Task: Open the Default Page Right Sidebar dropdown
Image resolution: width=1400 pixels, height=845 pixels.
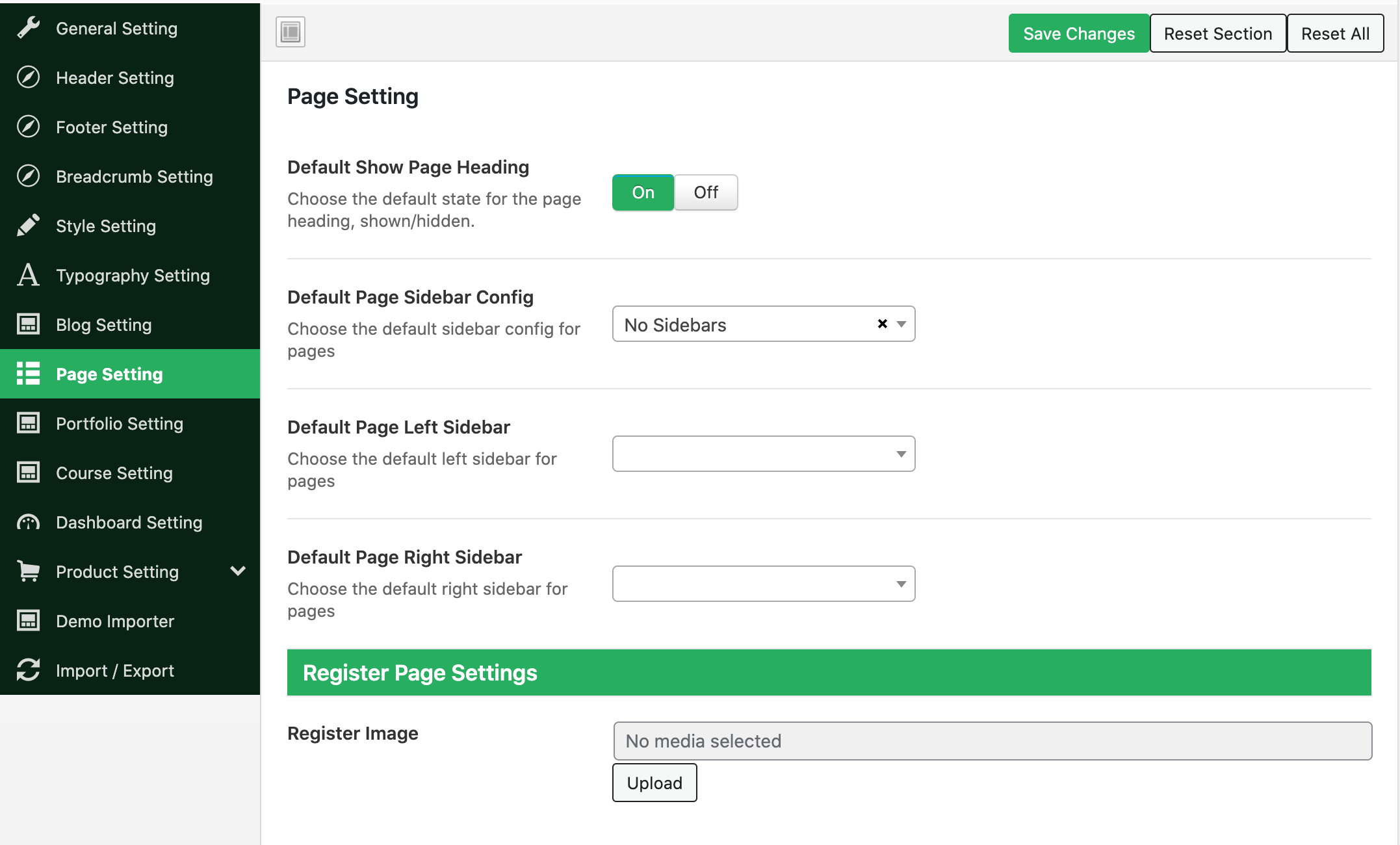Action: (764, 584)
